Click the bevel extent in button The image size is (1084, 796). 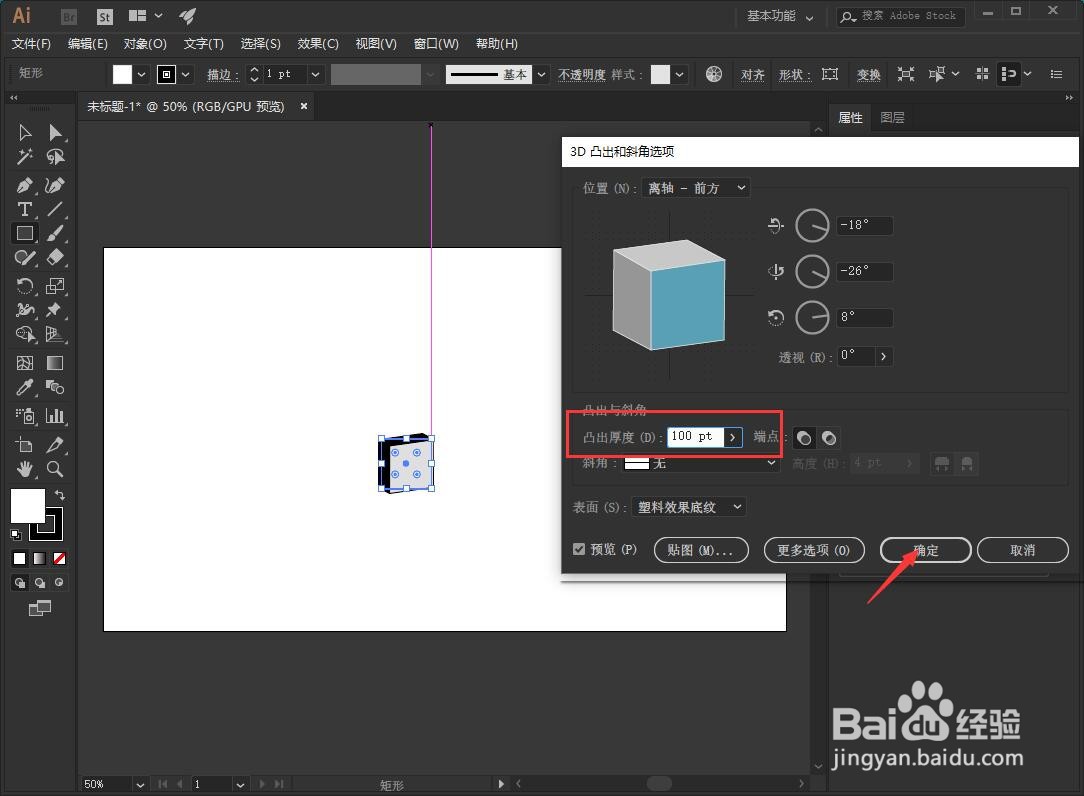pyautogui.click(x=942, y=463)
